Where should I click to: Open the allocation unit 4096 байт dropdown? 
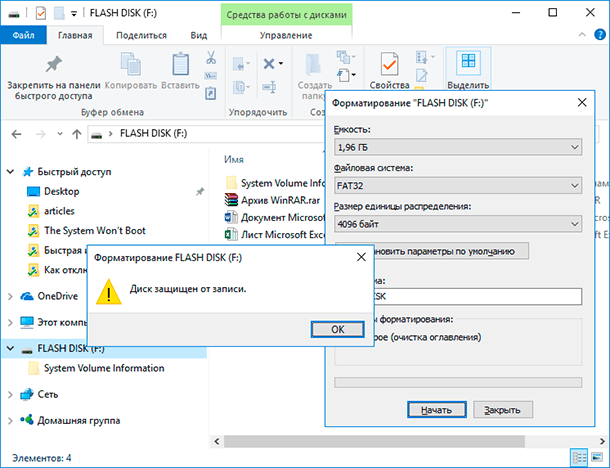[x=458, y=224]
